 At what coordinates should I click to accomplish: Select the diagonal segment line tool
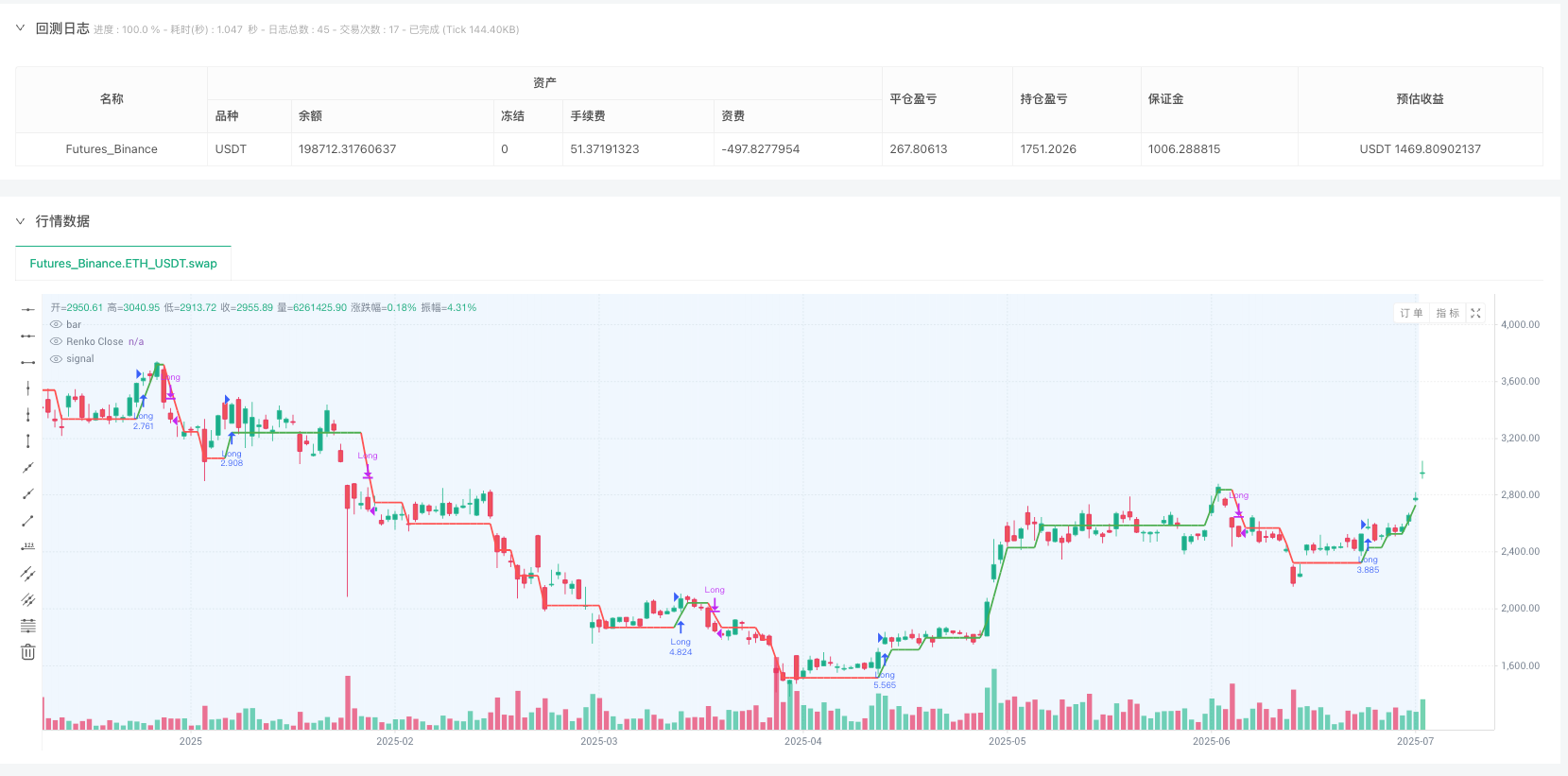[28, 520]
